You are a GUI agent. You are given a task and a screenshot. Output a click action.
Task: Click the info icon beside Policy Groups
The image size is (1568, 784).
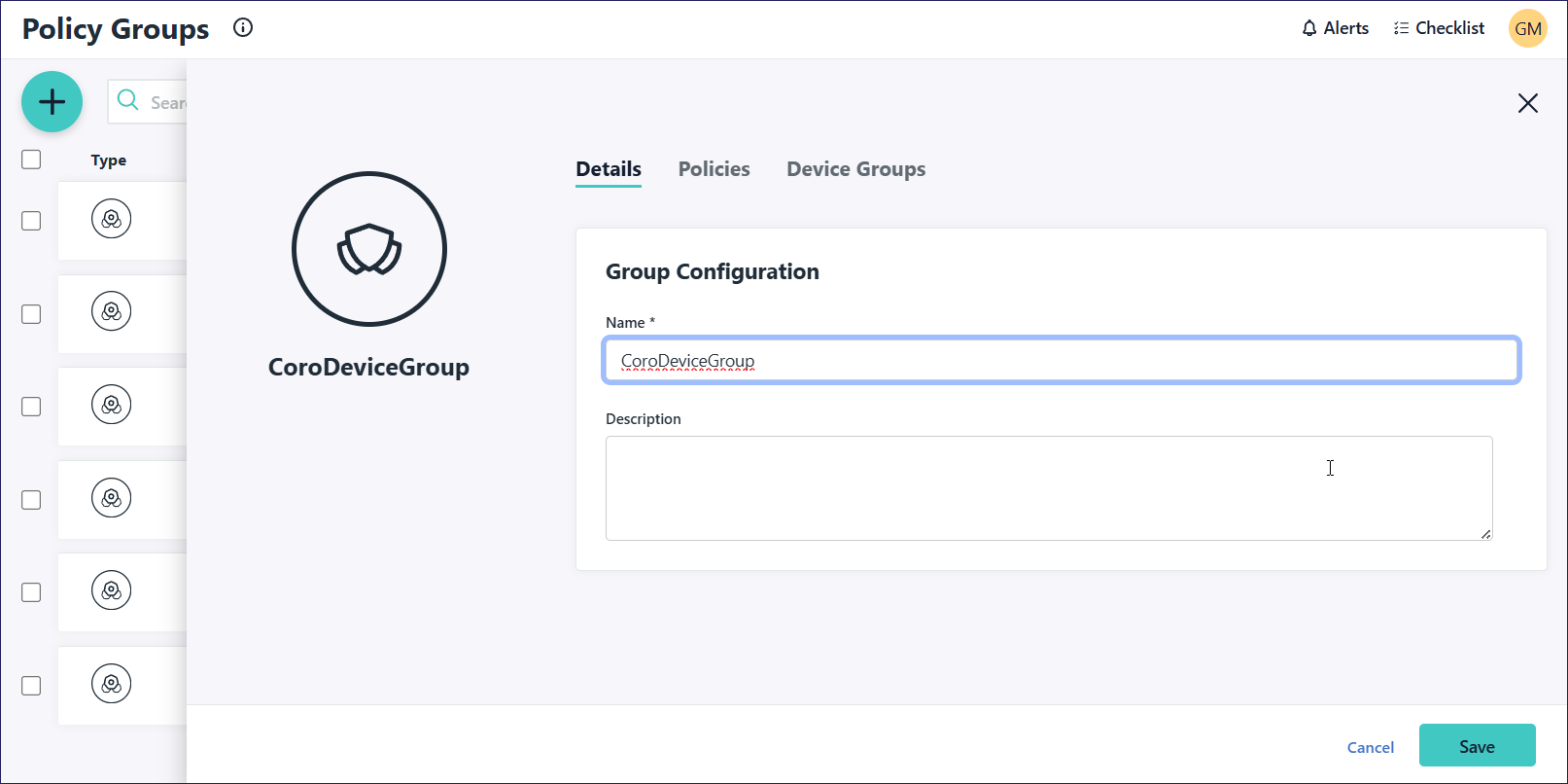point(243,28)
